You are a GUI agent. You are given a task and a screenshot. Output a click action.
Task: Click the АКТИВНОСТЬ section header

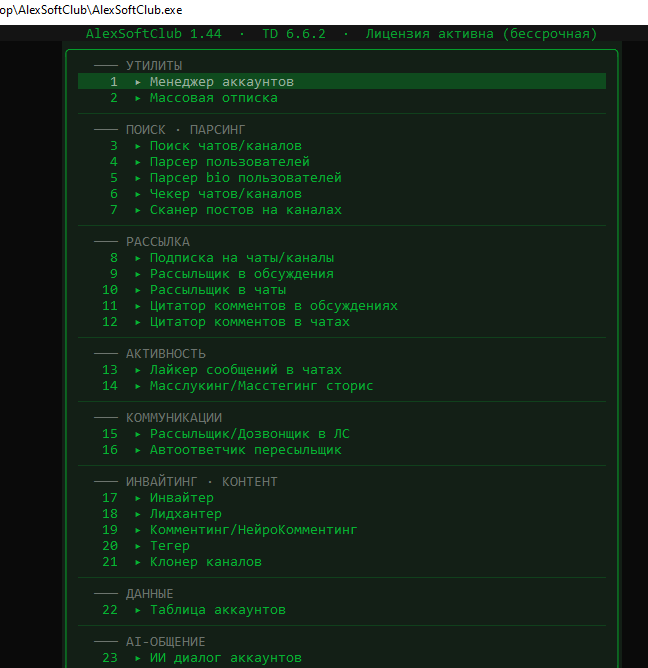pos(166,354)
